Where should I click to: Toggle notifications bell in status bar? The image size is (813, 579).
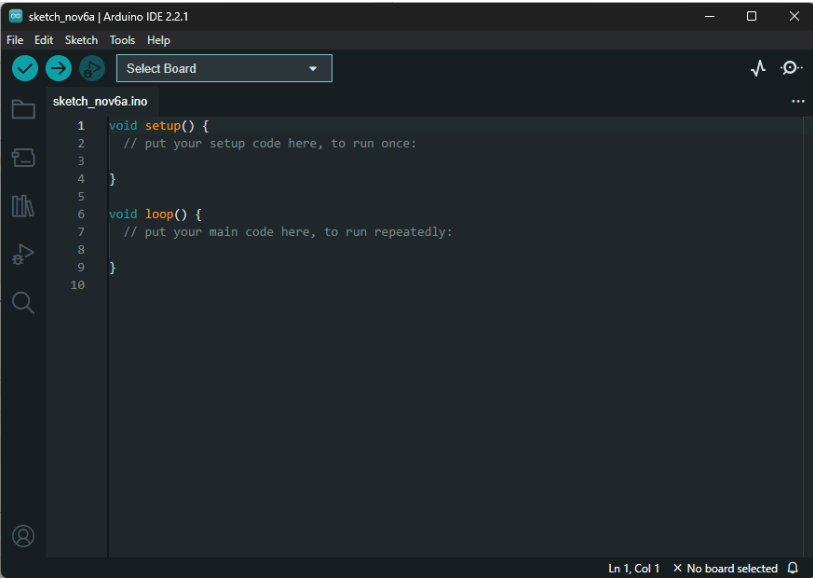pyautogui.click(x=793, y=568)
